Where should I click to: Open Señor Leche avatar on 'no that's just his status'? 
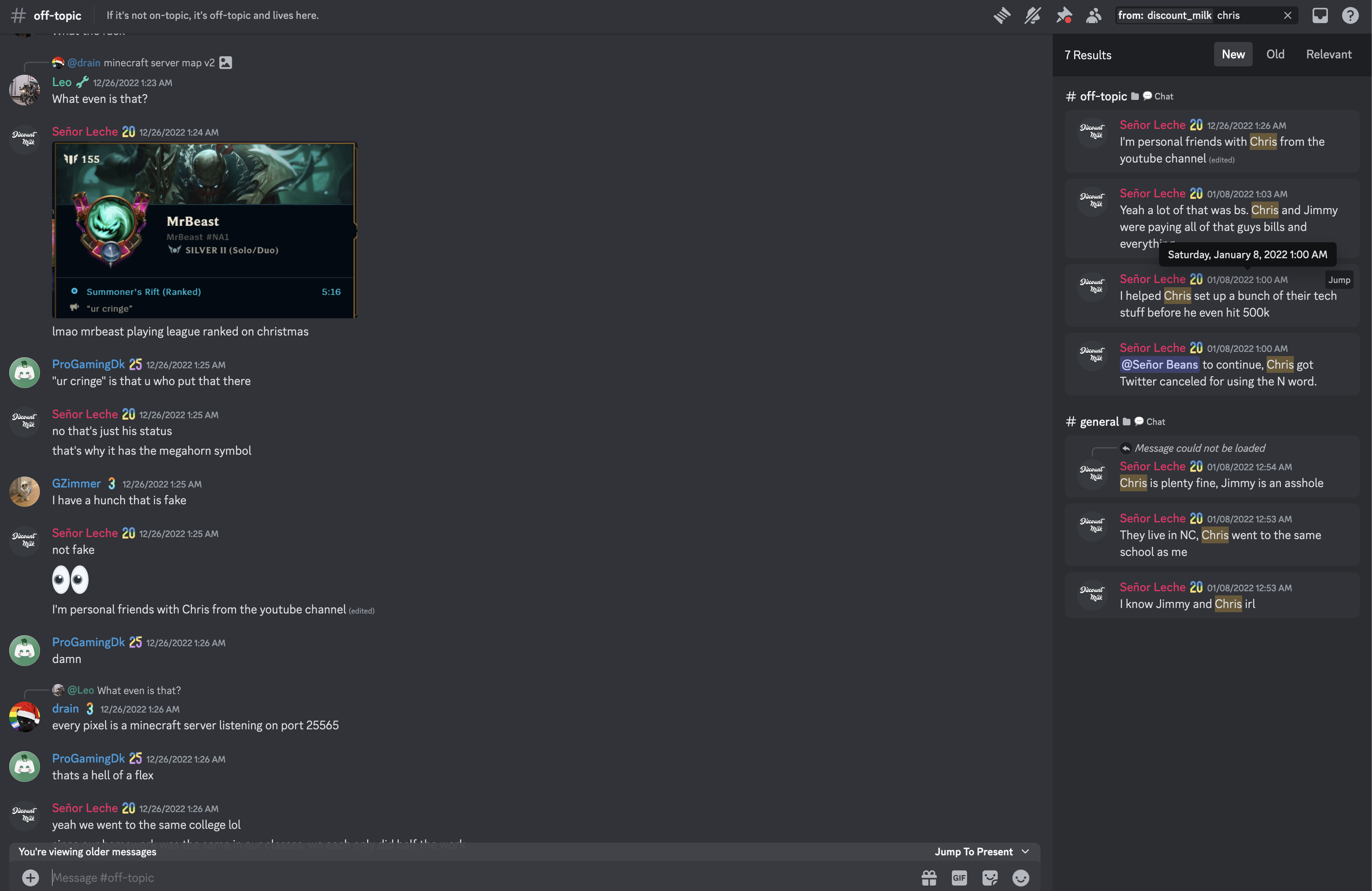coord(24,422)
